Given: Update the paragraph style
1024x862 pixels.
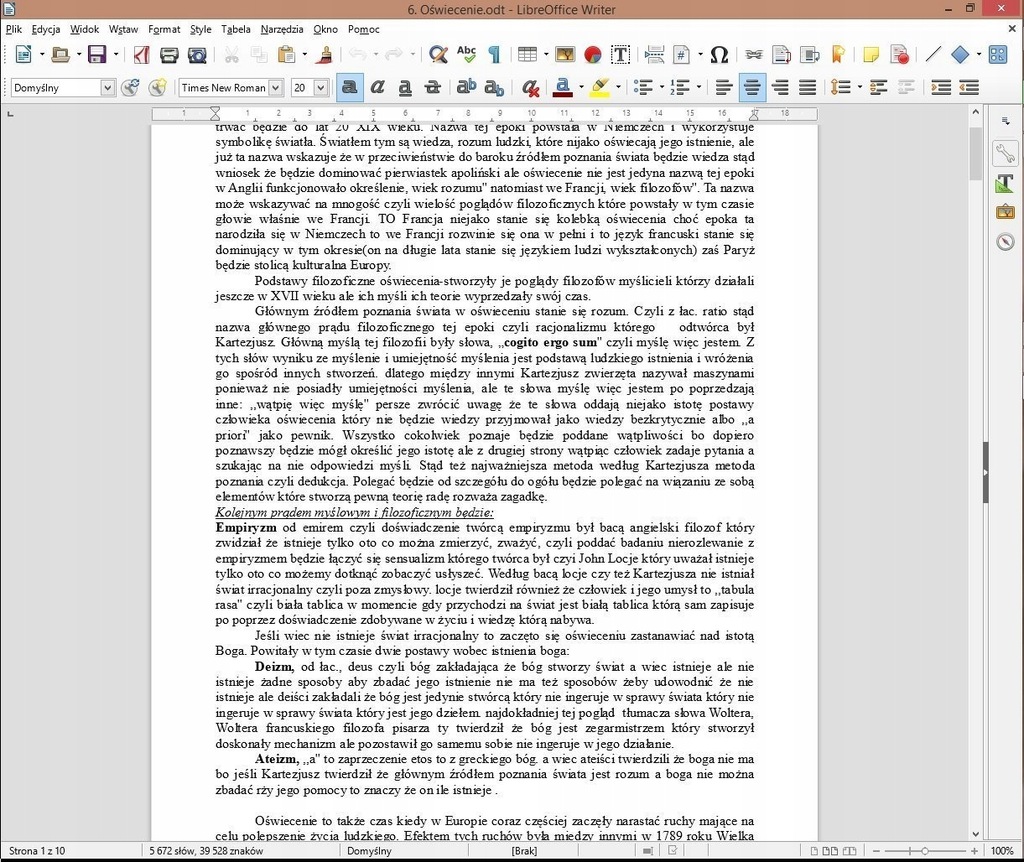Looking at the screenshot, I should 130,88.
